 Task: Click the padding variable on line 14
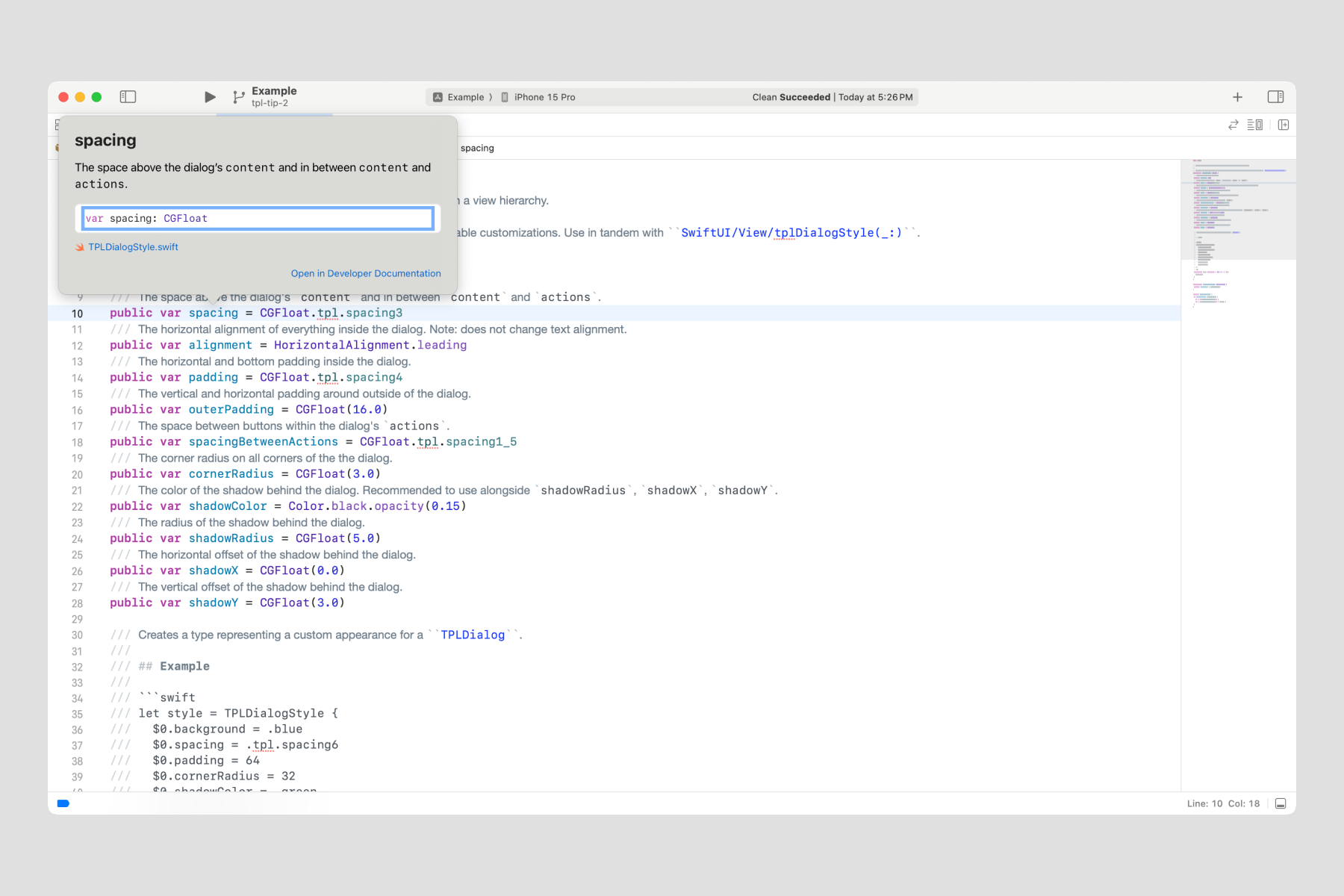pyautogui.click(x=214, y=377)
